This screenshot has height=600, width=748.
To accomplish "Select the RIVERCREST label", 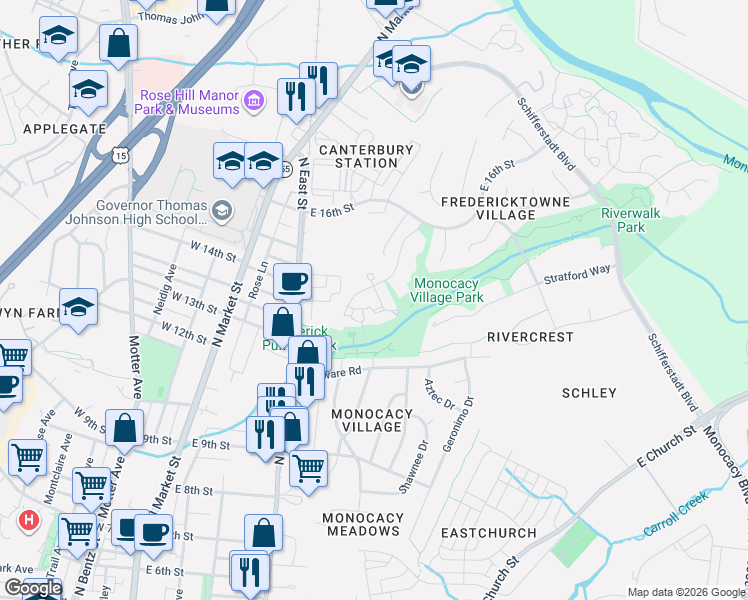I will (530, 337).
